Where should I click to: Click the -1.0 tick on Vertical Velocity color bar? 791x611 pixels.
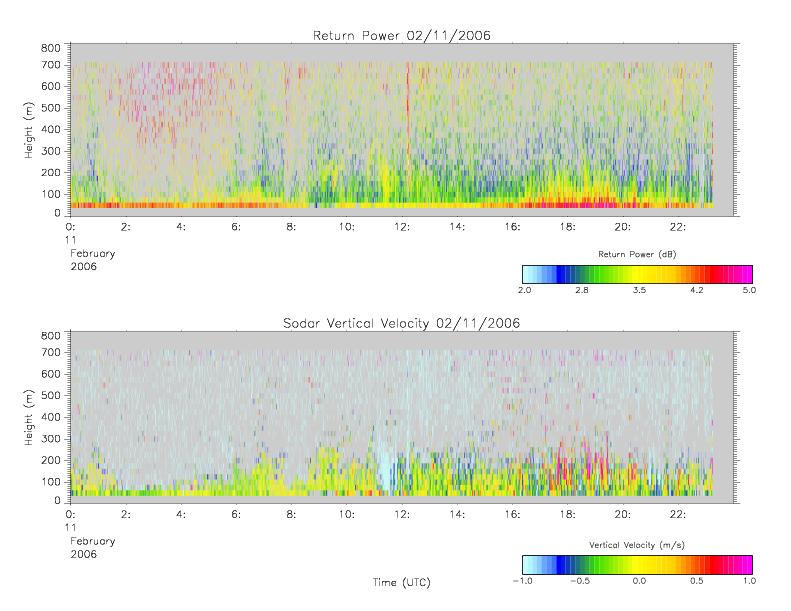point(523,581)
